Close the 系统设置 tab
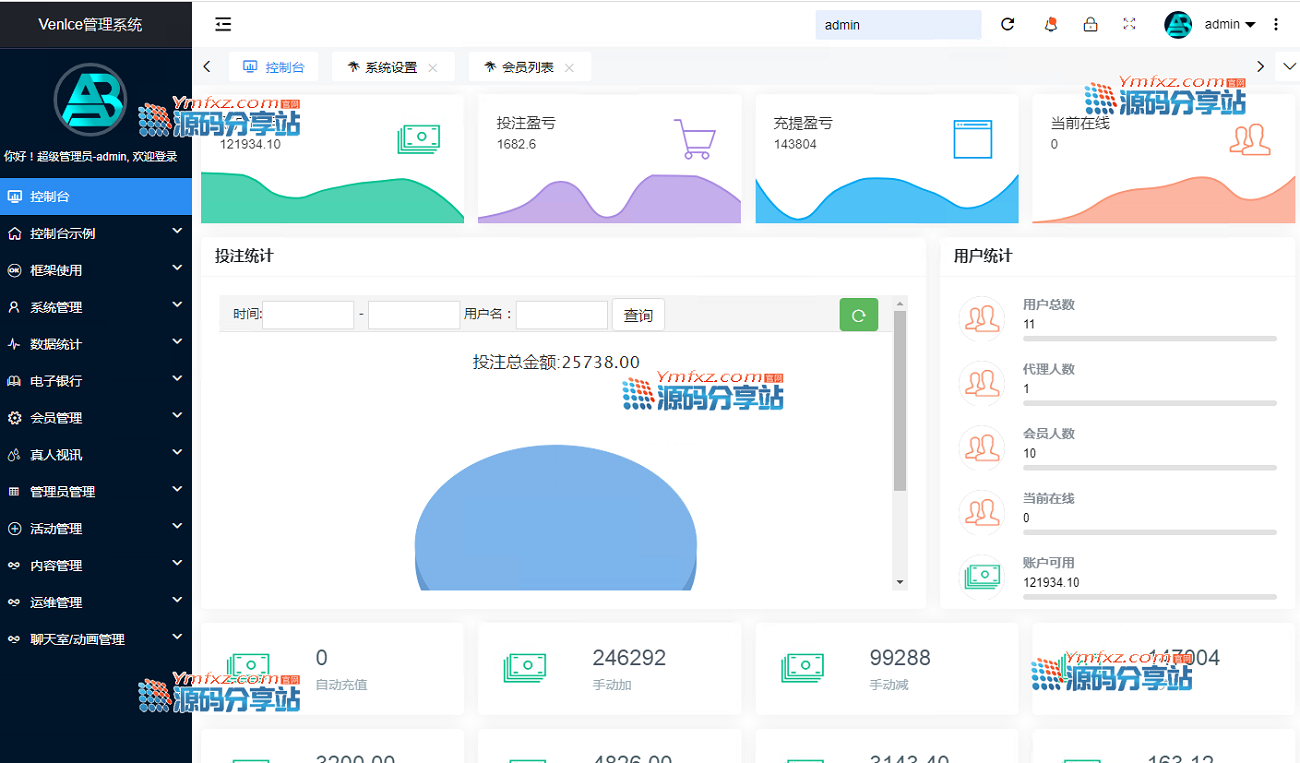The height and width of the screenshot is (763, 1300). pos(433,68)
